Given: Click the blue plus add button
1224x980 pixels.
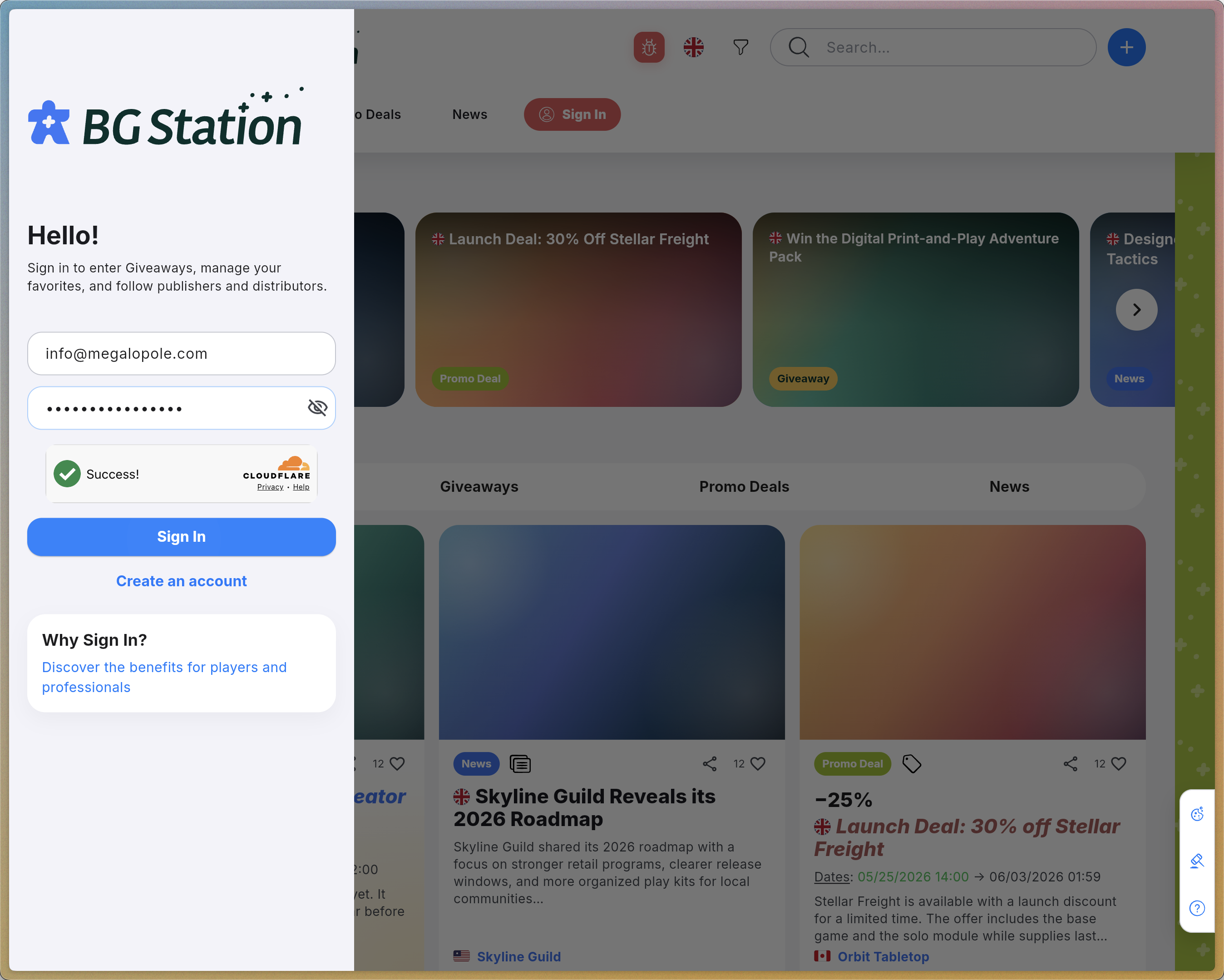Looking at the screenshot, I should click(1126, 47).
